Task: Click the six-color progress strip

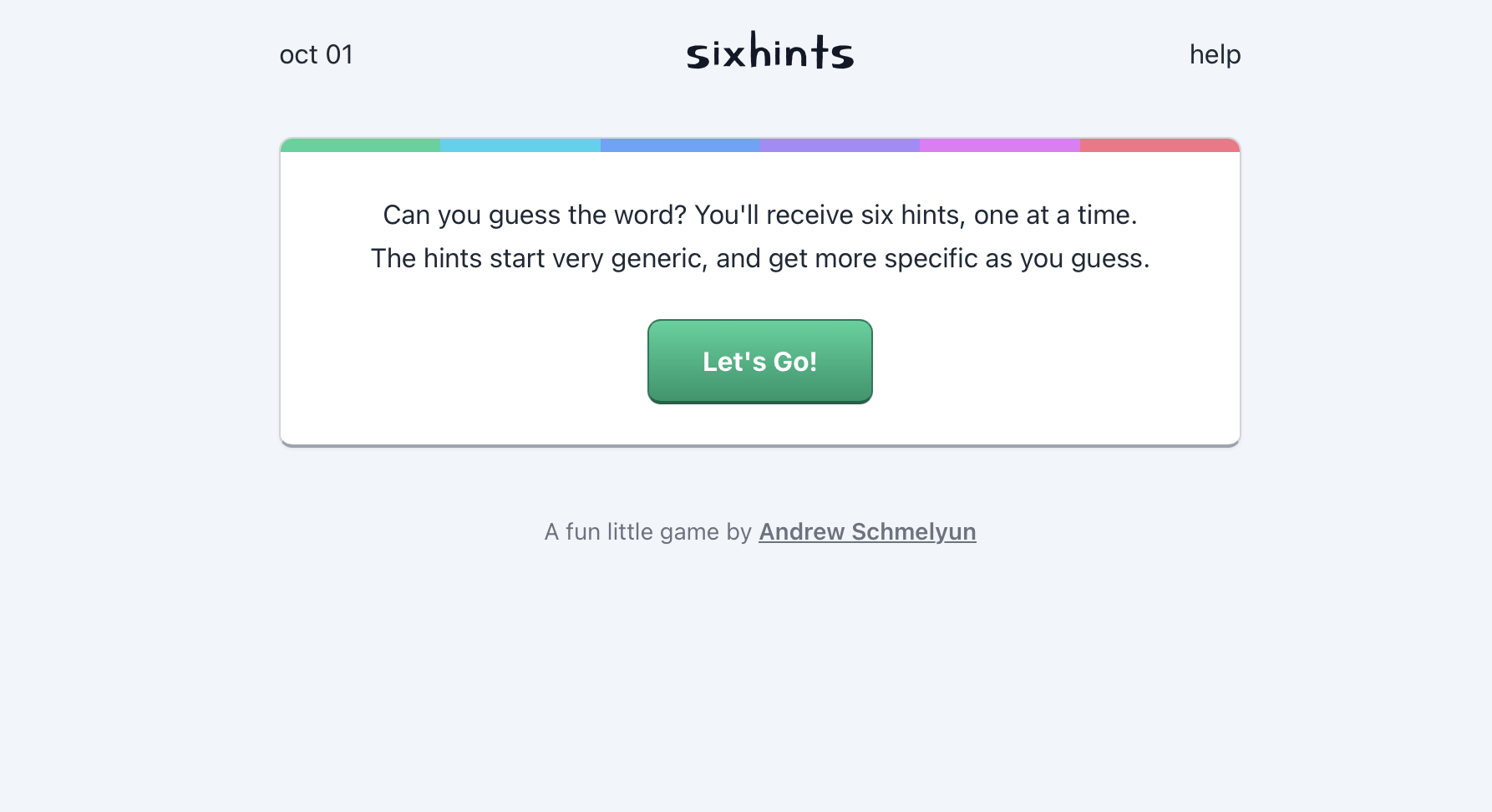Action: [759, 145]
